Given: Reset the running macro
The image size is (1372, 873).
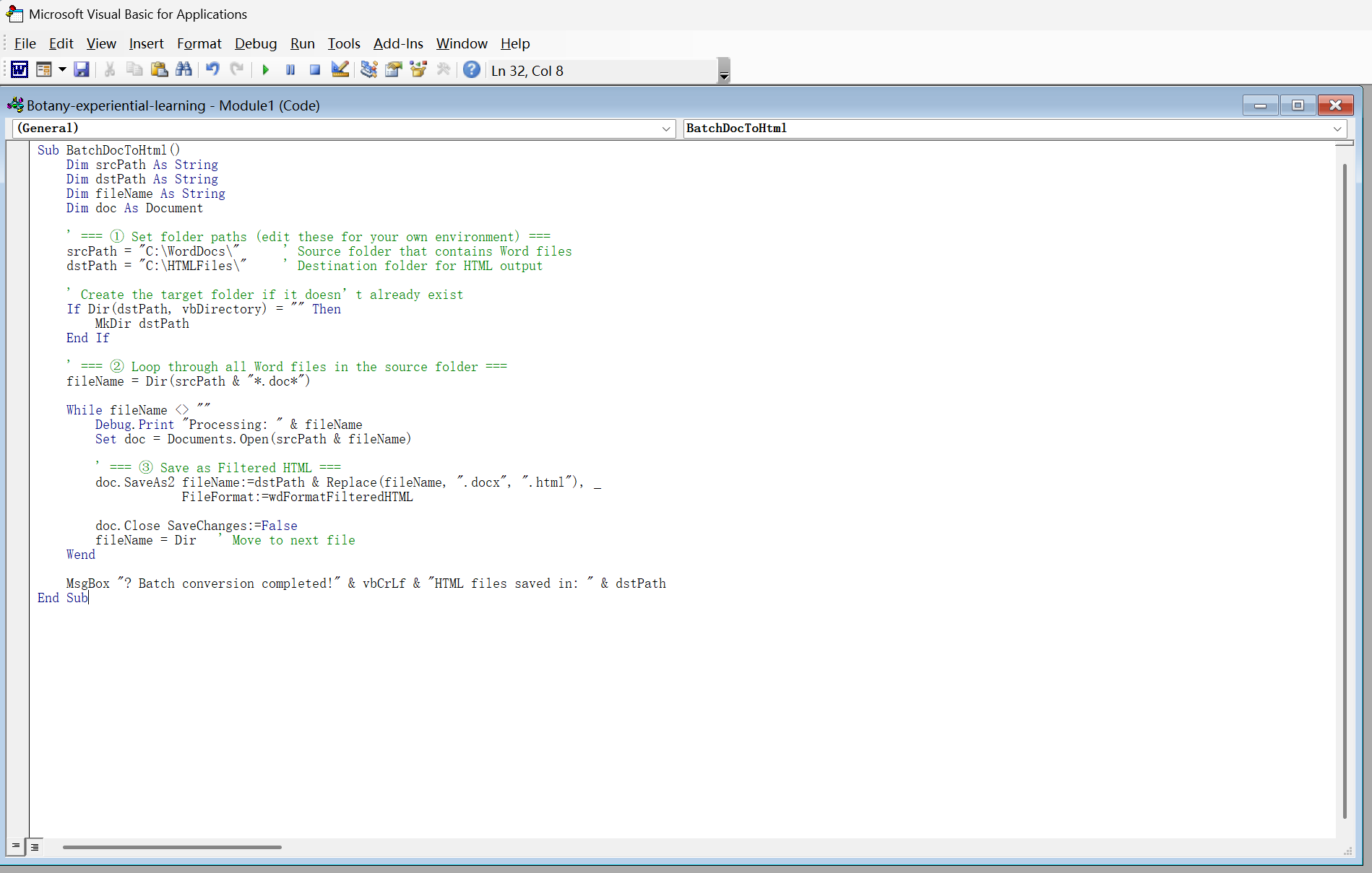Looking at the screenshot, I should point(314,69).
